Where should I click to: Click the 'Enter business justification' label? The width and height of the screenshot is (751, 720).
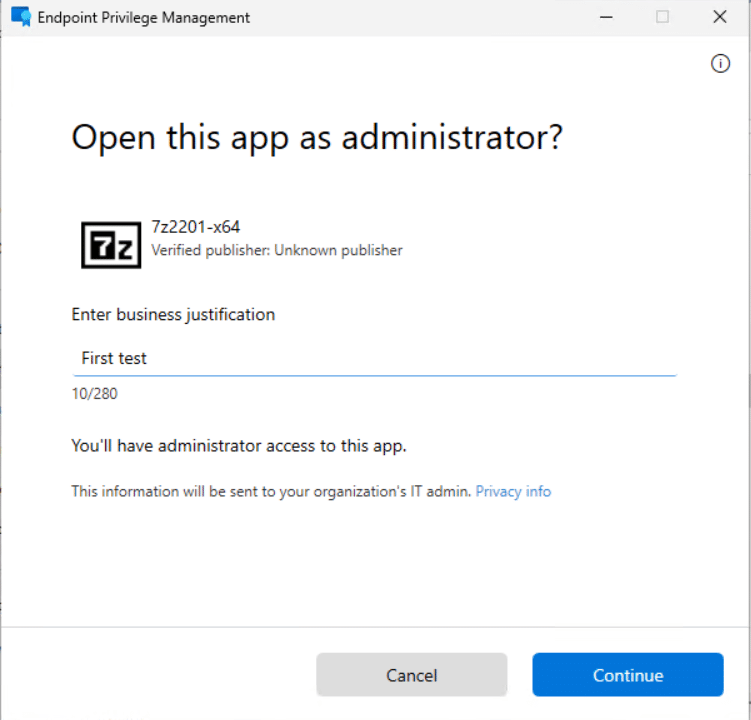173,315
